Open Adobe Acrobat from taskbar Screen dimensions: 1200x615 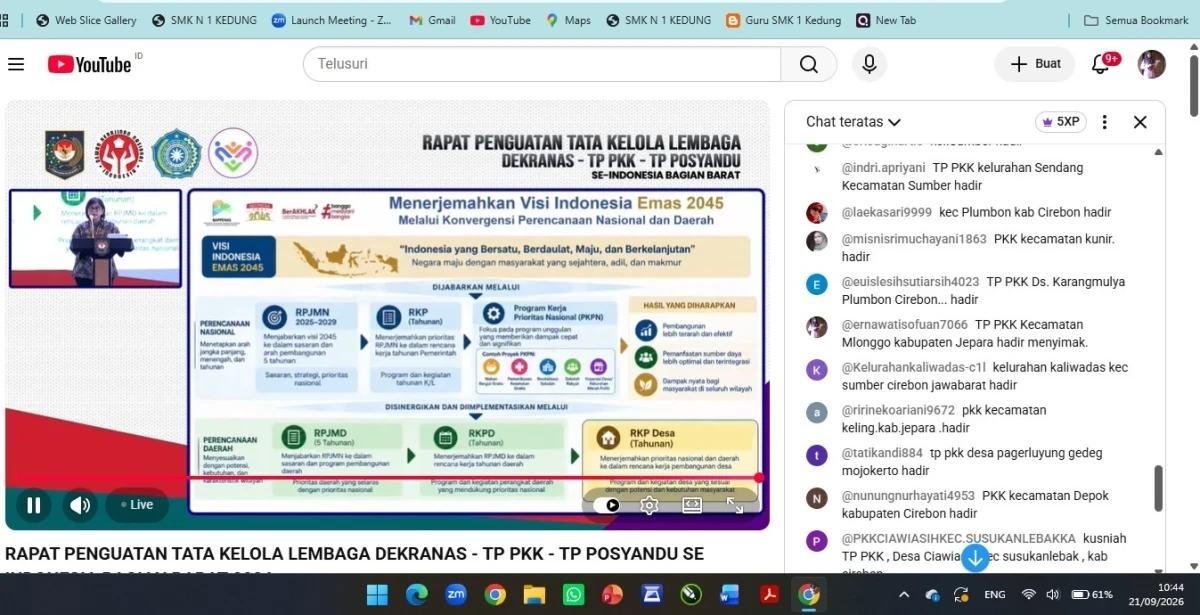pos(770,595)
